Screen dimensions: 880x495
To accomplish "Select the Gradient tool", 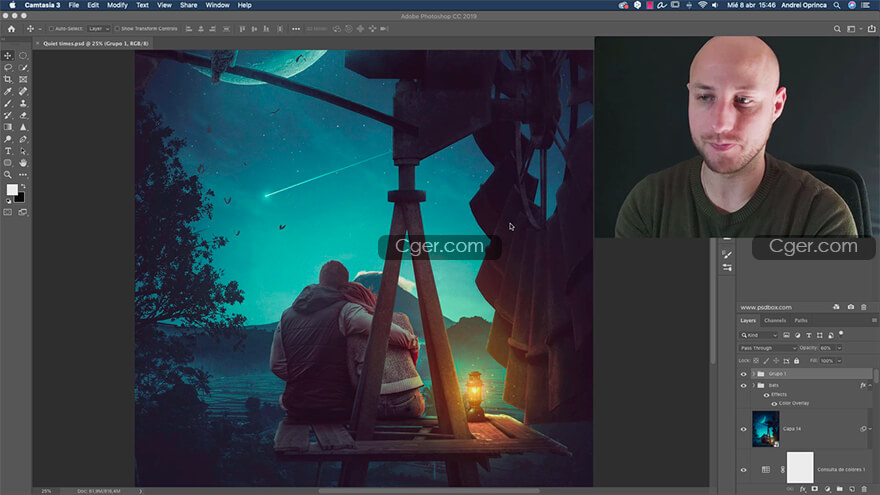I will tap(8, 127).
